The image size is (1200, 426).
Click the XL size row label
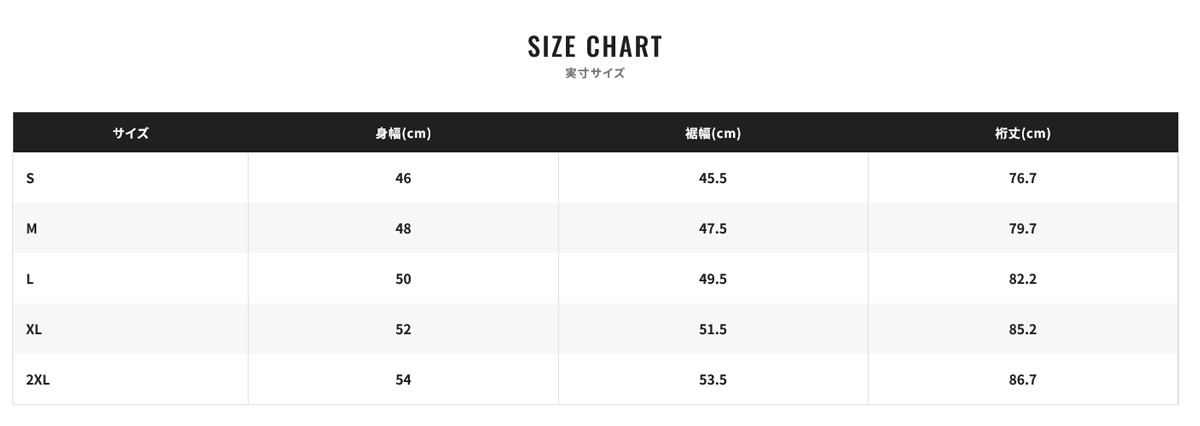[34, 329]
